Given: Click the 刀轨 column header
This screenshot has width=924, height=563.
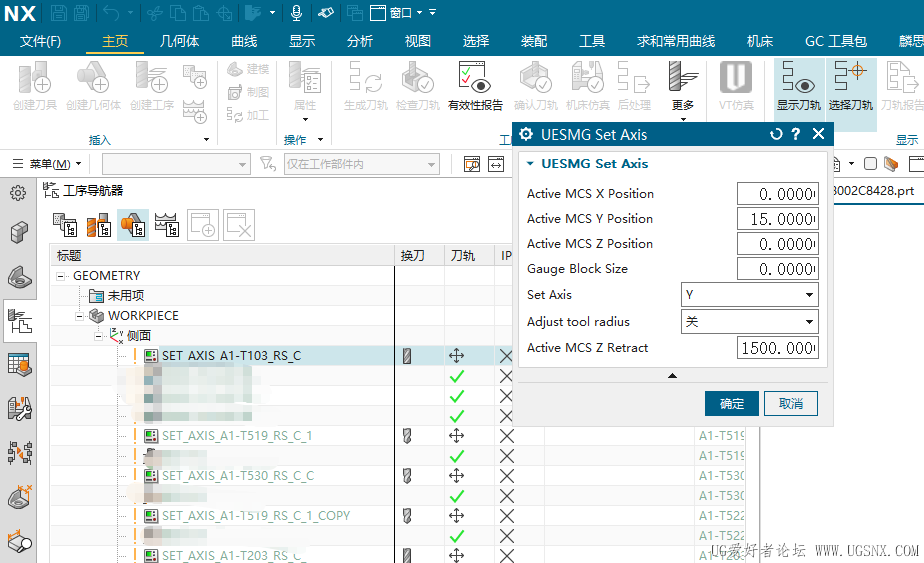Looking at the screenshot, I should click(x=469, y=255).
